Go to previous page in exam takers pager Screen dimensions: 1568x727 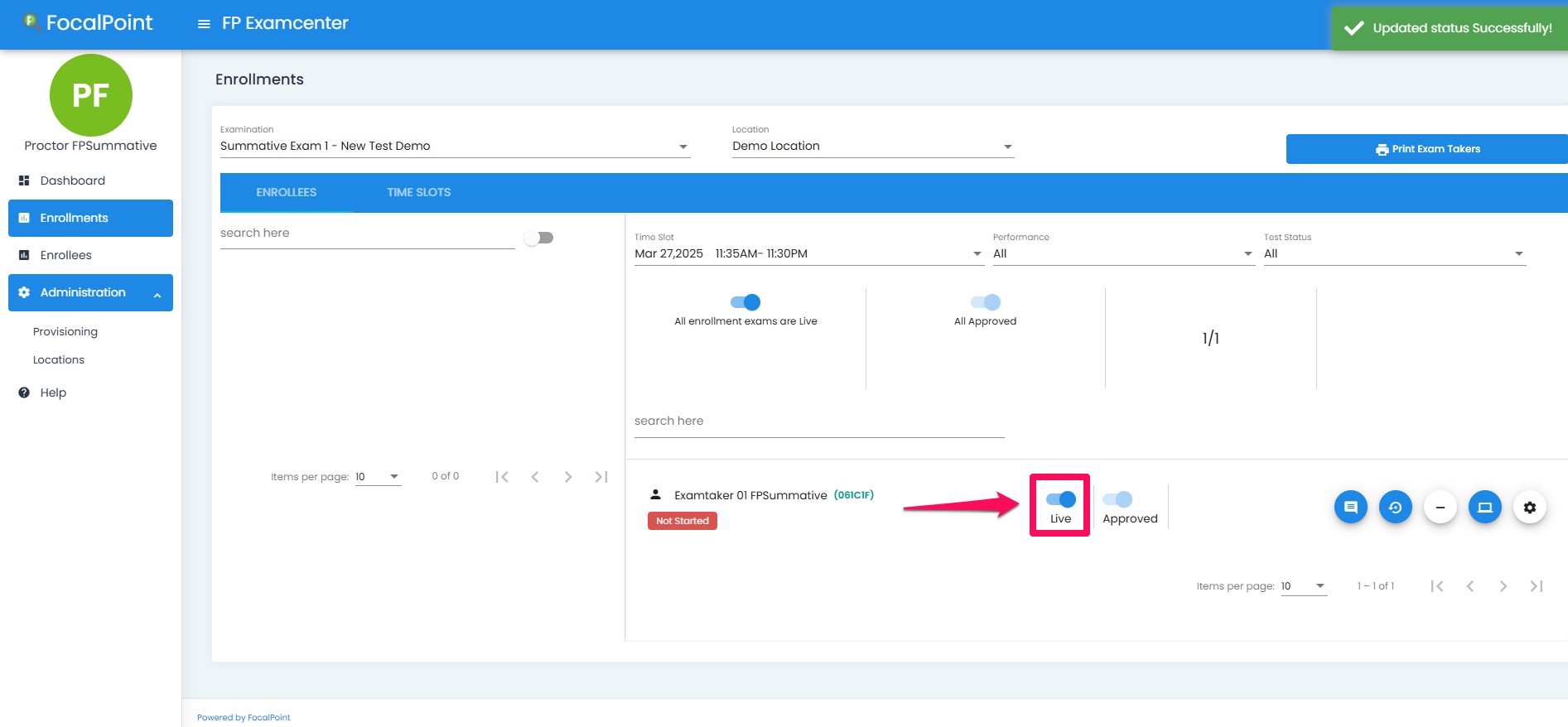1470,586
